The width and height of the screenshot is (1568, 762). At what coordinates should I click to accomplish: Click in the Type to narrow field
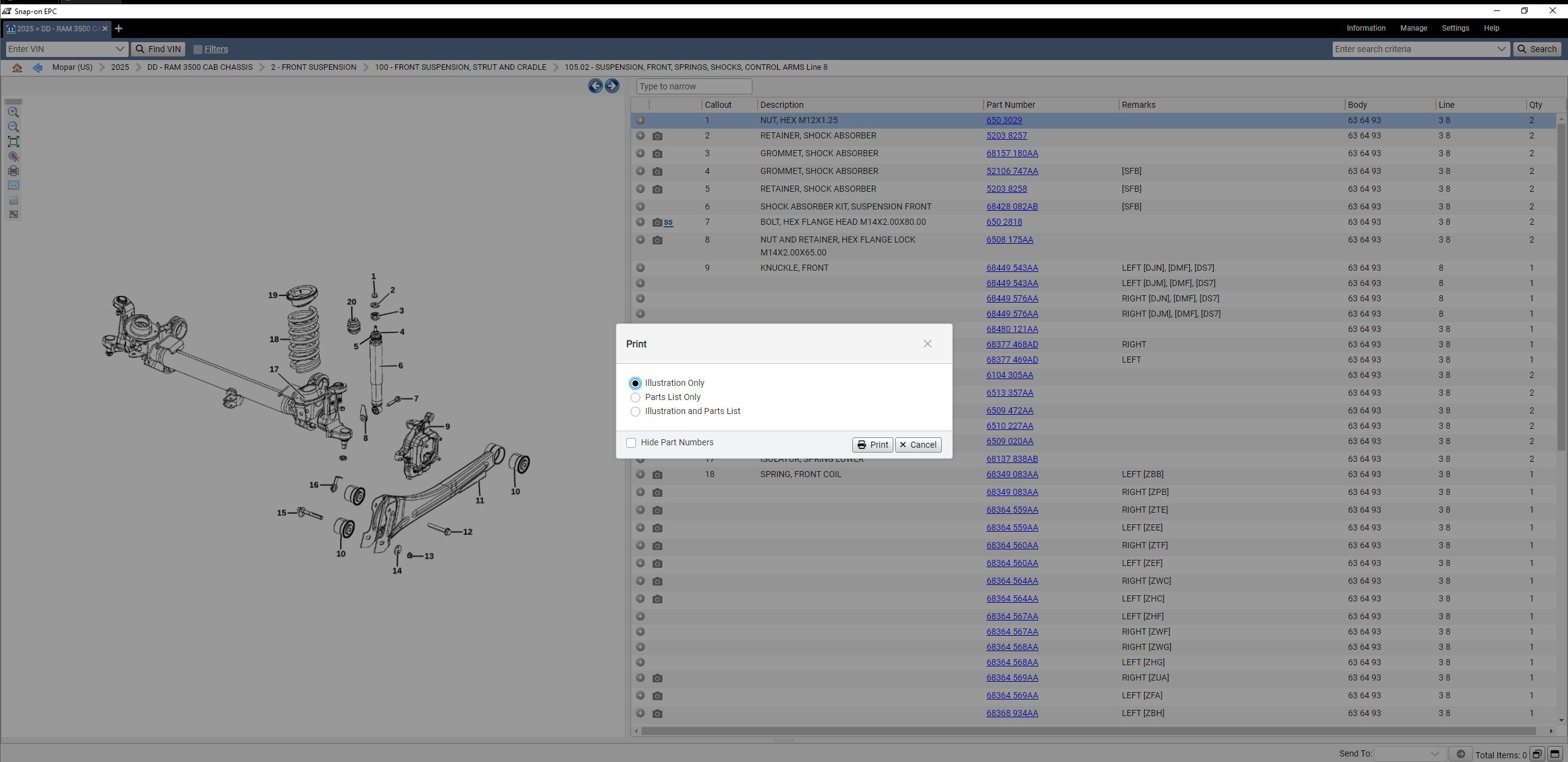click(x=694, y=86)
